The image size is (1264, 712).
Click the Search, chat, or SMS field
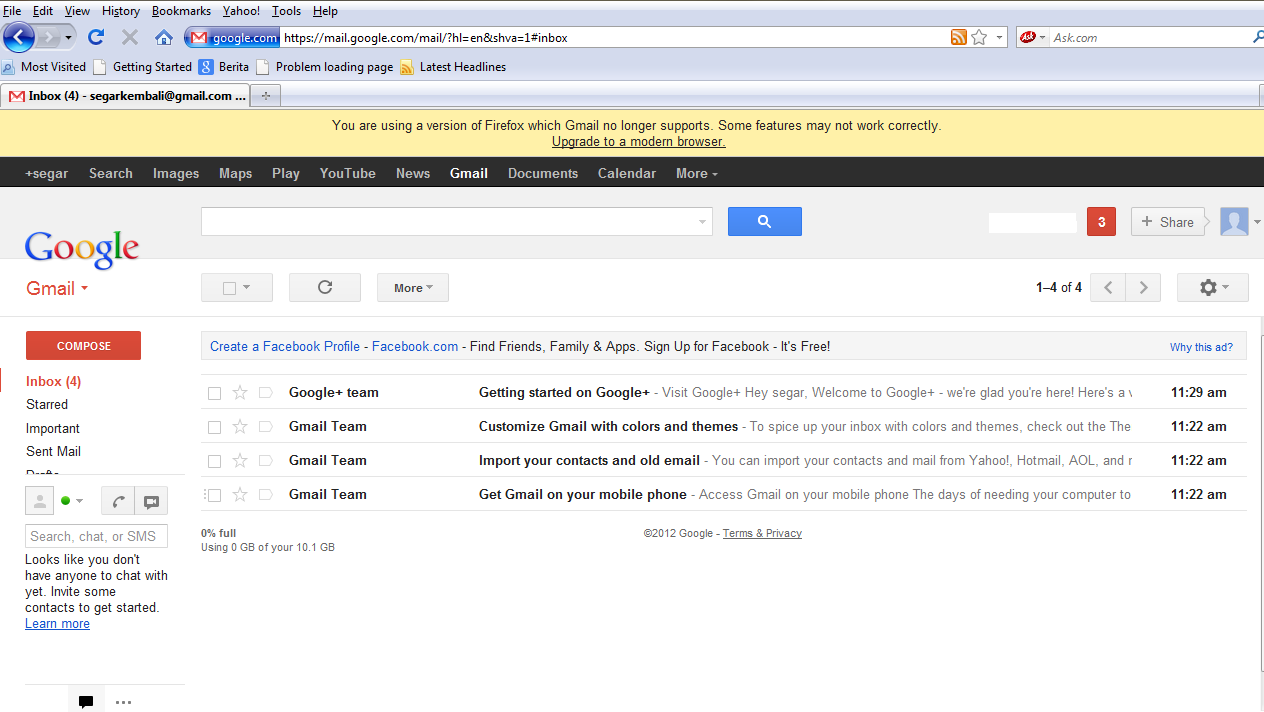click(x=96, y=536)
